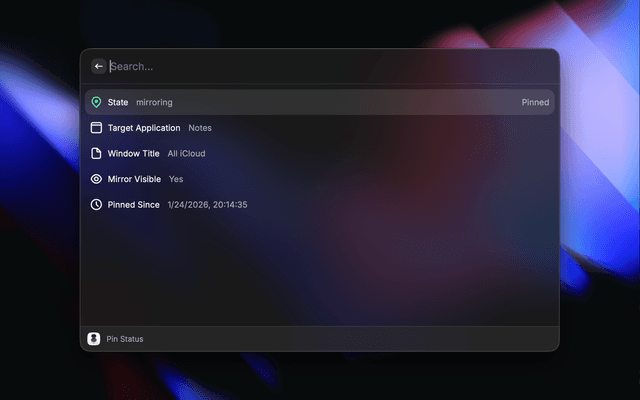The width and height of the screenshot is (640, 400).
Task: Click the Pinned tag on State row
Action: pyautogui.click(x=535, y=102)
